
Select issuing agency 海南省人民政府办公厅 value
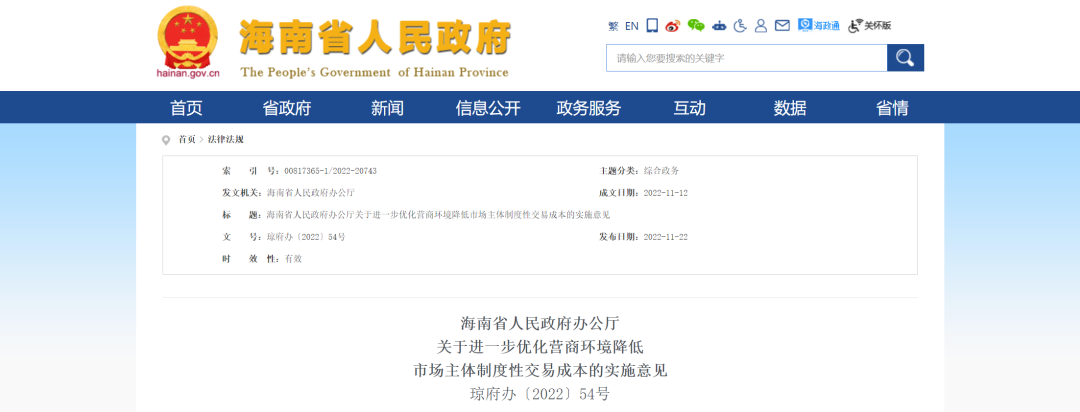tap(311, 193)
